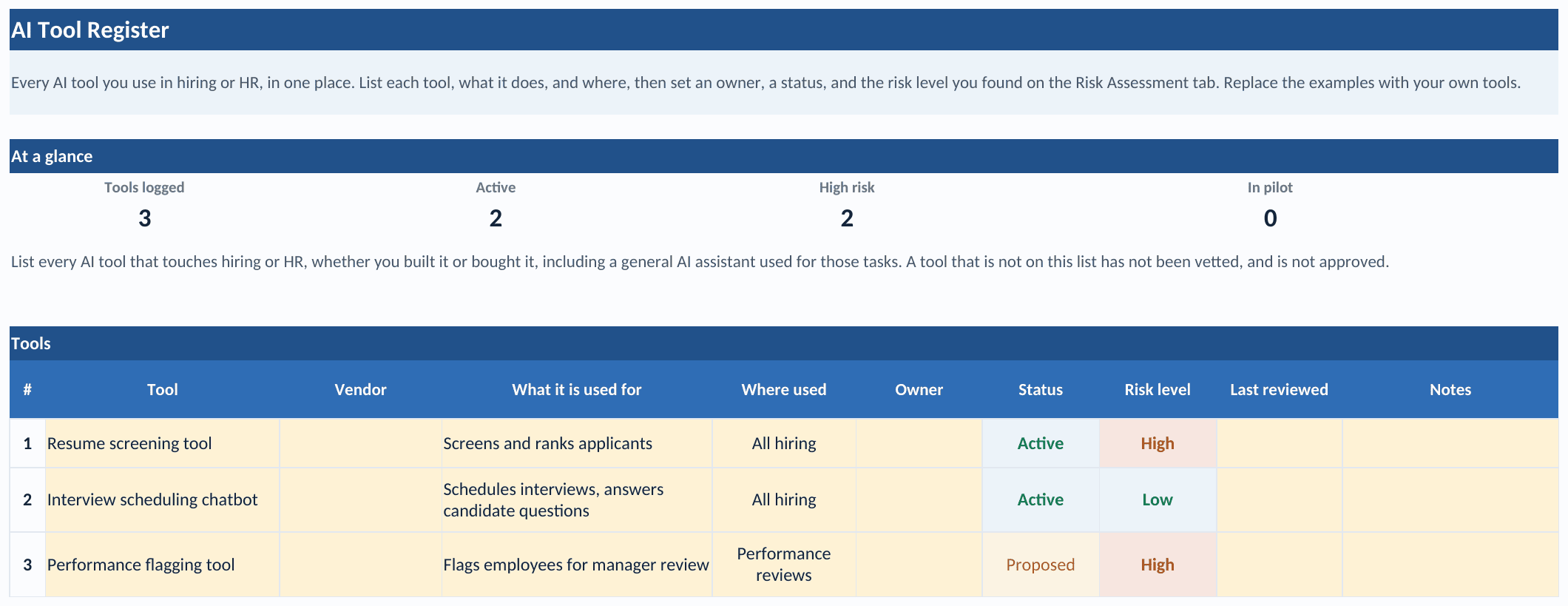Image resolution: width=1568 pixels, height=606 pixels.
Task: Select the Performance flagging tool cell
Action: (162, 565)
